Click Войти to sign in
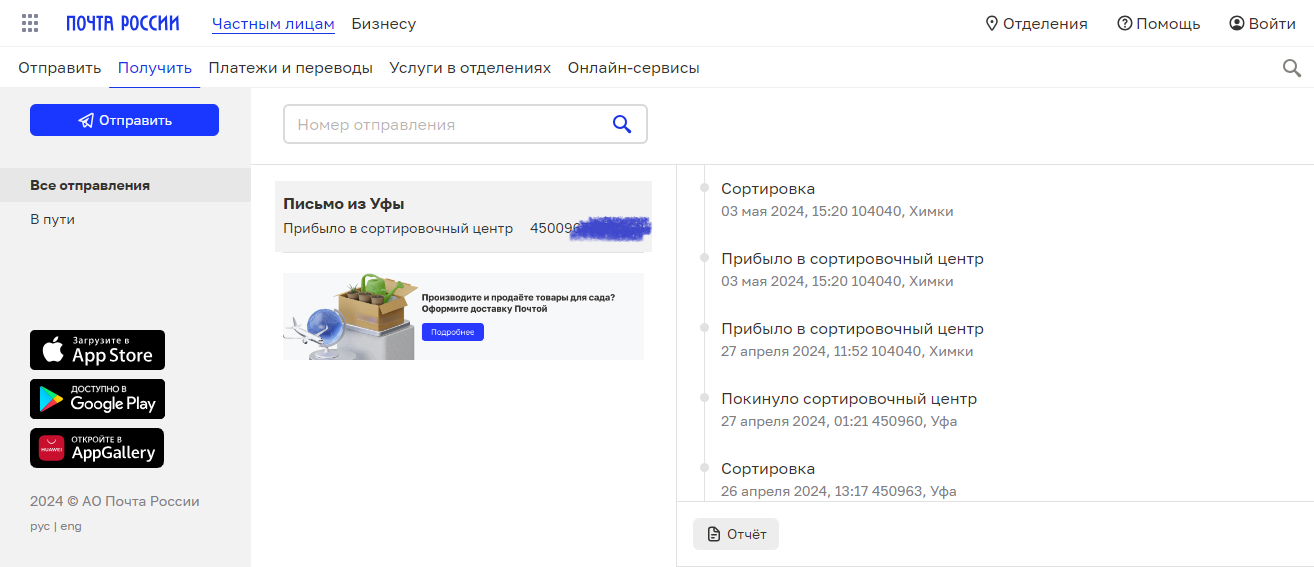1314x567 pixels. click(x=1262, y=24)
